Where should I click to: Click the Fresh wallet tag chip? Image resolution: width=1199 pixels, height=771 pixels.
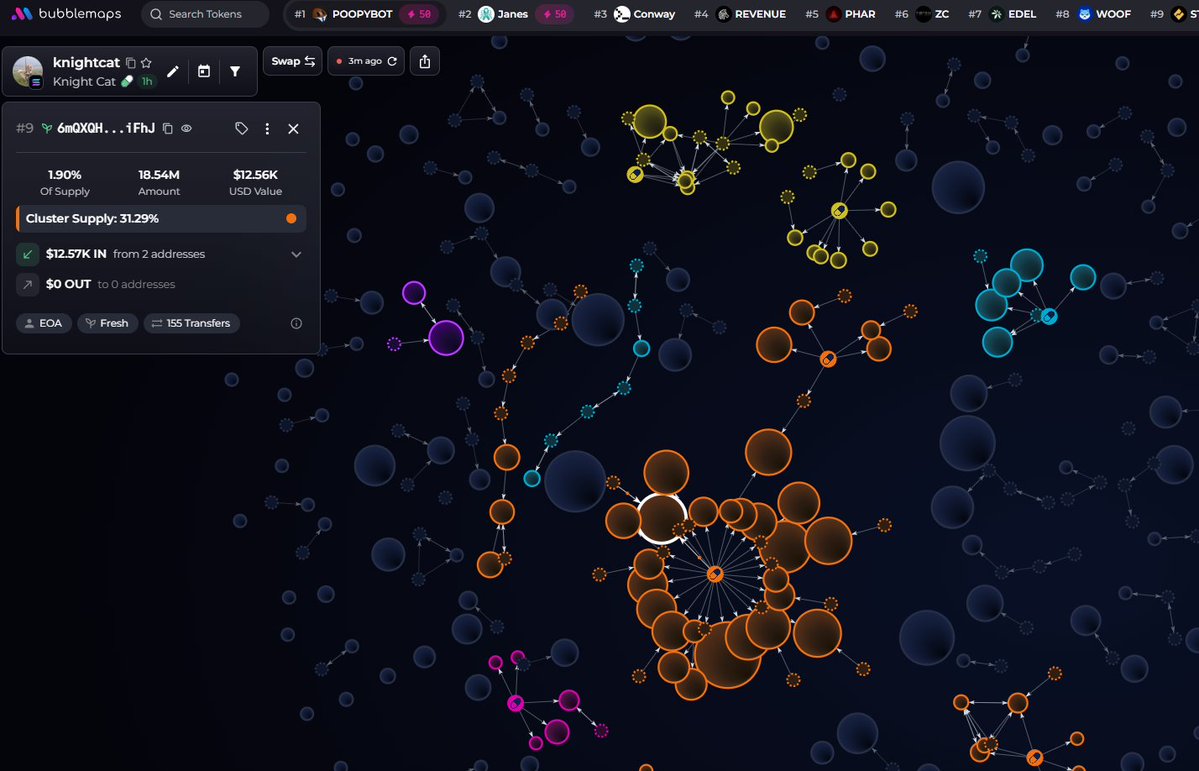pyautogui.click(x=107, y=324)
